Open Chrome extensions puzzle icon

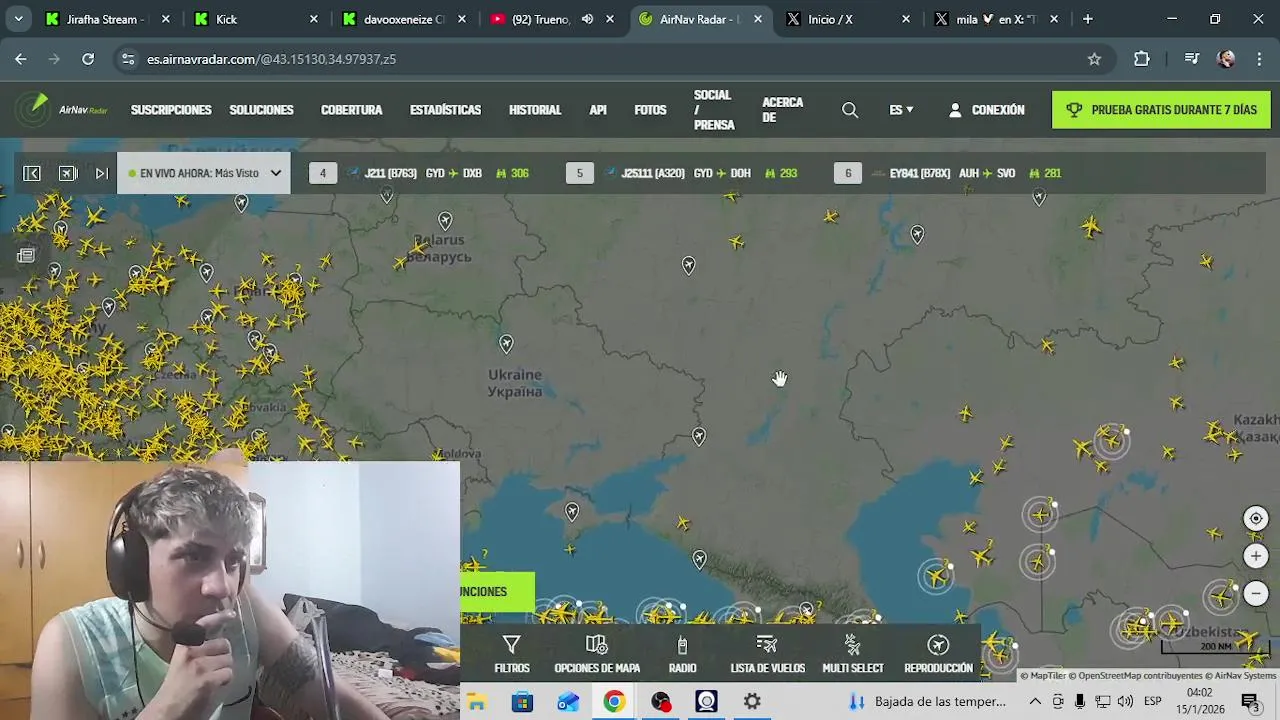[x=1142, y=59]
